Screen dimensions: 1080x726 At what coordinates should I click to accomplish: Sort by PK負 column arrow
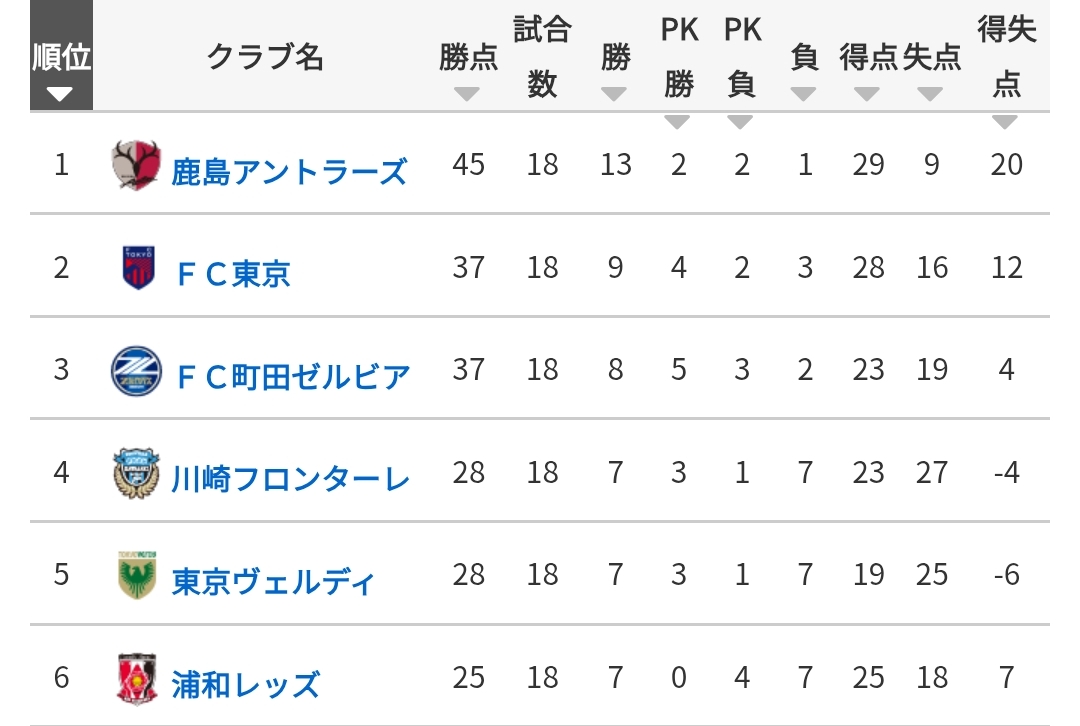tap(740, 122)
